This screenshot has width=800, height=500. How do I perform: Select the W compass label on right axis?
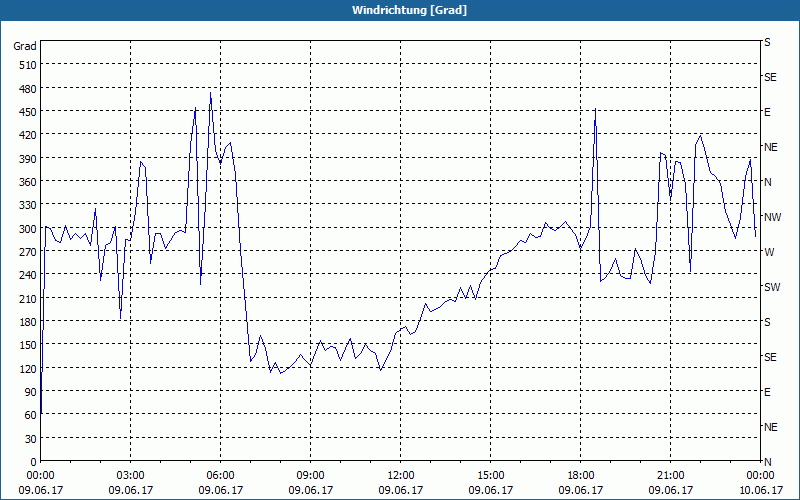769,252
